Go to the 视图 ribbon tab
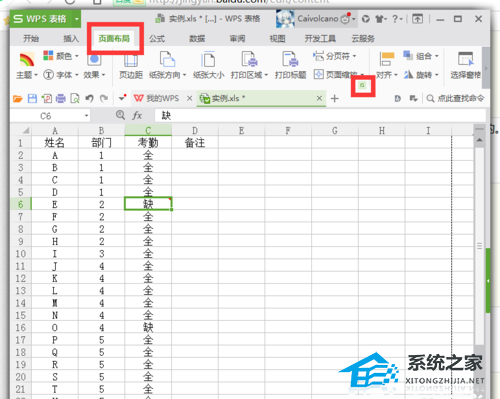Screen dimensions: 500x399 coord(277,39)
